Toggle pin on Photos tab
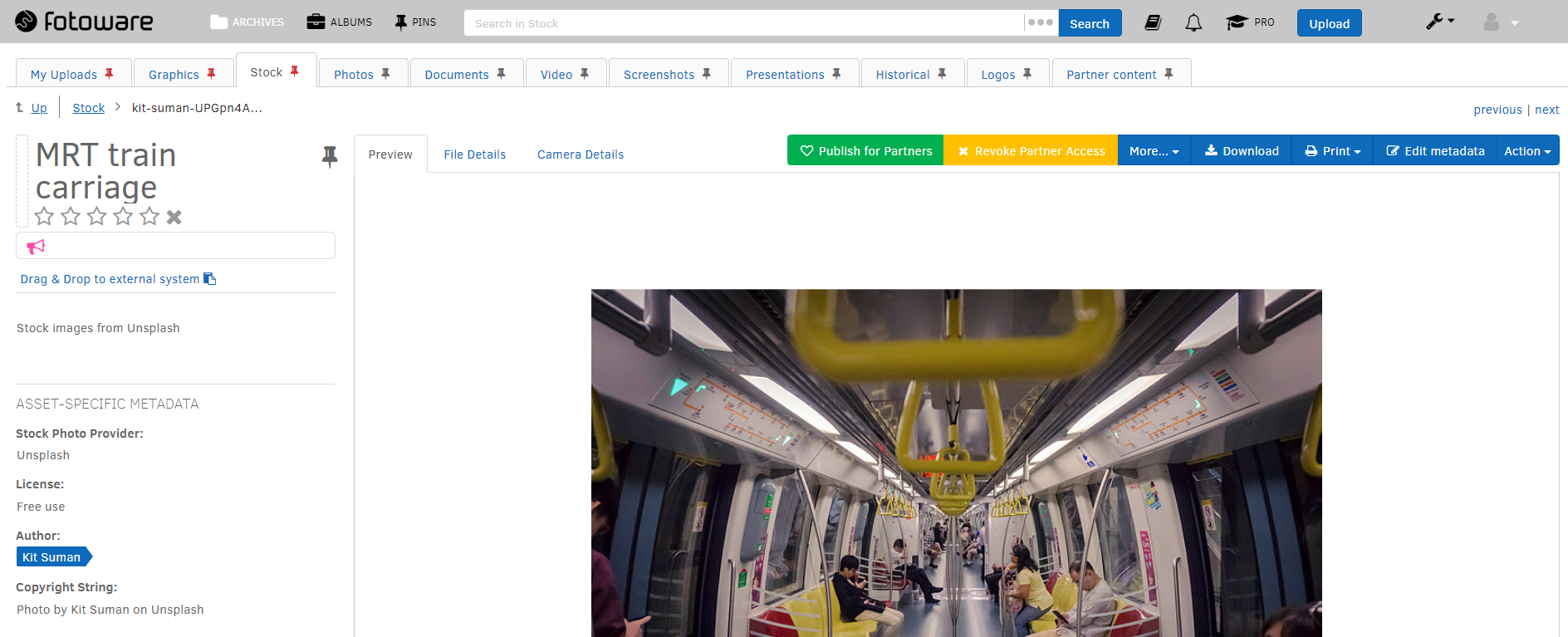The height and width of the screenshot is (637, 1568). click(385, 74)
